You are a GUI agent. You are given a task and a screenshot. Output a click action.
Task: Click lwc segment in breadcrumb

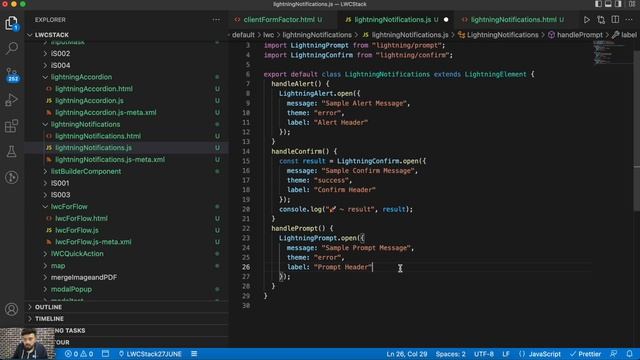pos(268,35)
